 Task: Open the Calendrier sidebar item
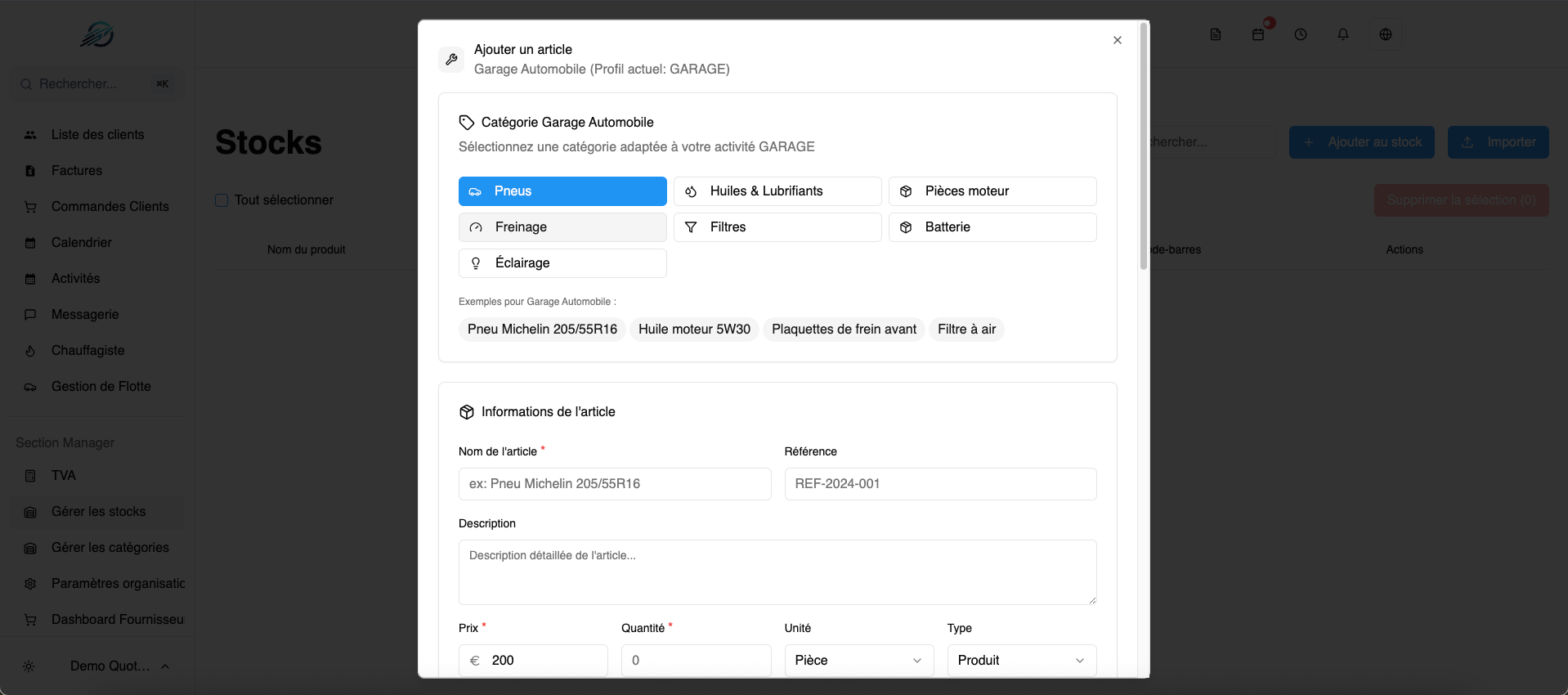(97, 243)
